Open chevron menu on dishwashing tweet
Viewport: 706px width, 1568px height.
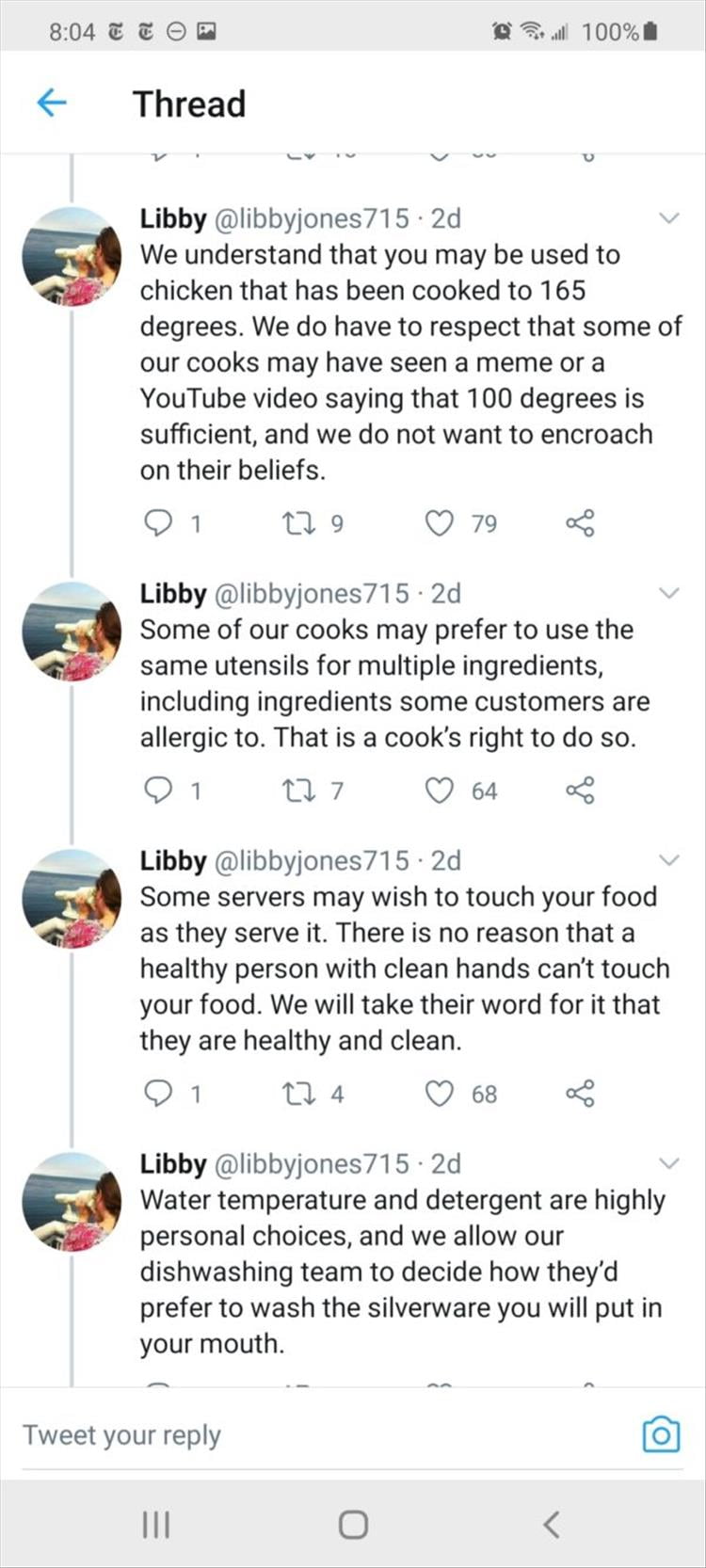pyautogui.click(x=668, y=1164)
